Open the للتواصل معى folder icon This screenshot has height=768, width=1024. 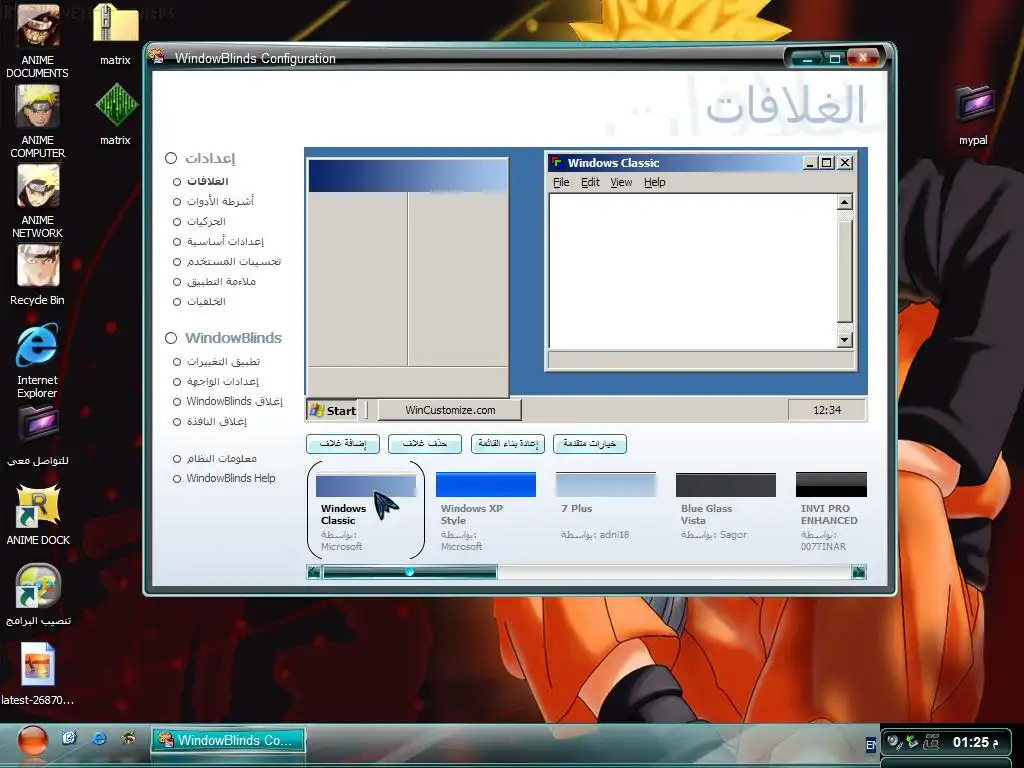coord(38,436)
